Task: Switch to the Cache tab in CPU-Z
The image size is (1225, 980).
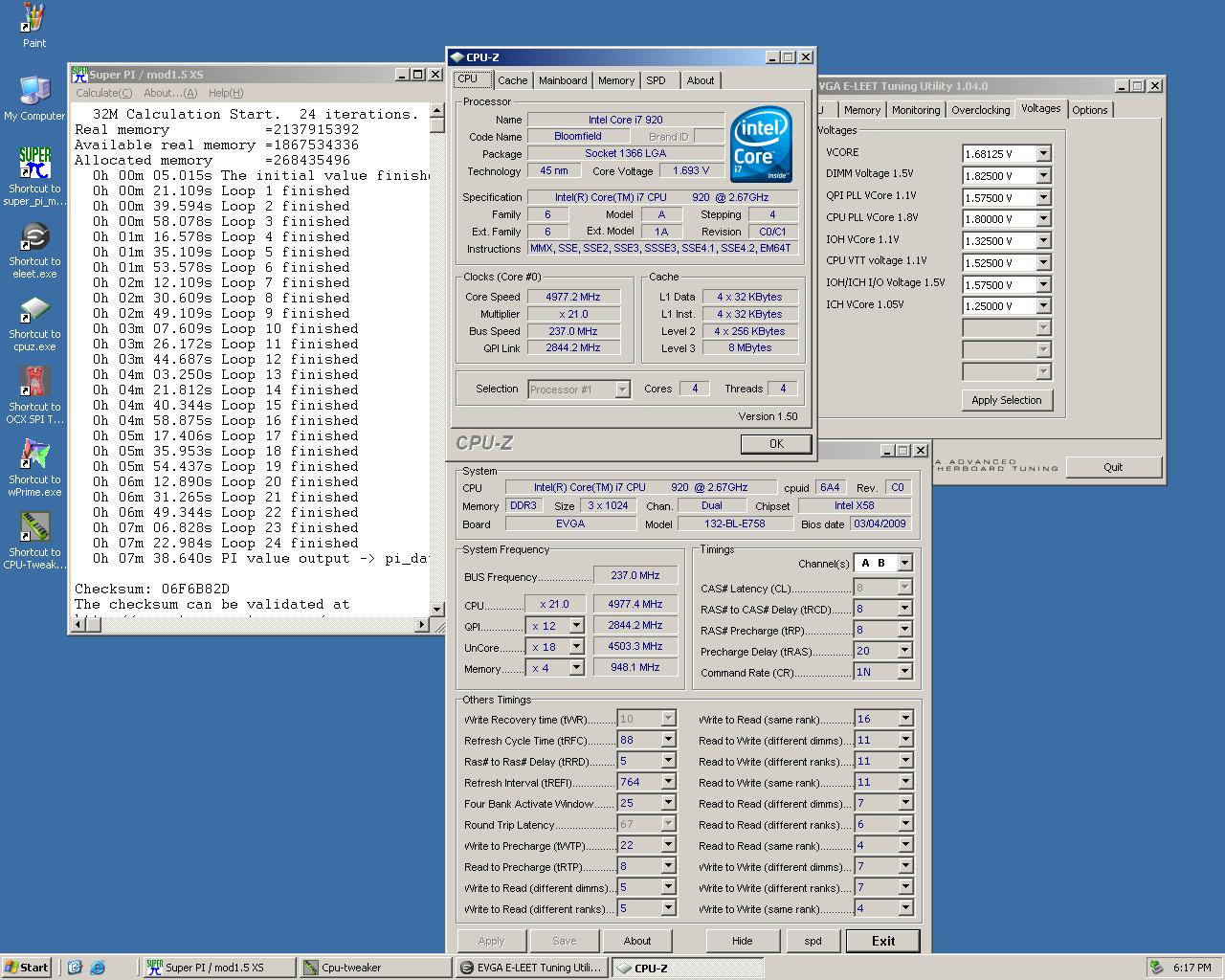Action: (512, 80)
